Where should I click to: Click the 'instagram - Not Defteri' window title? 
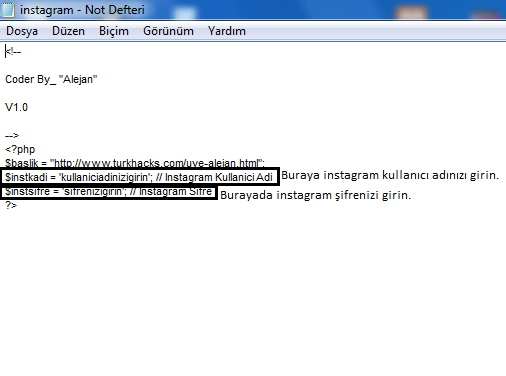point(82,10)
